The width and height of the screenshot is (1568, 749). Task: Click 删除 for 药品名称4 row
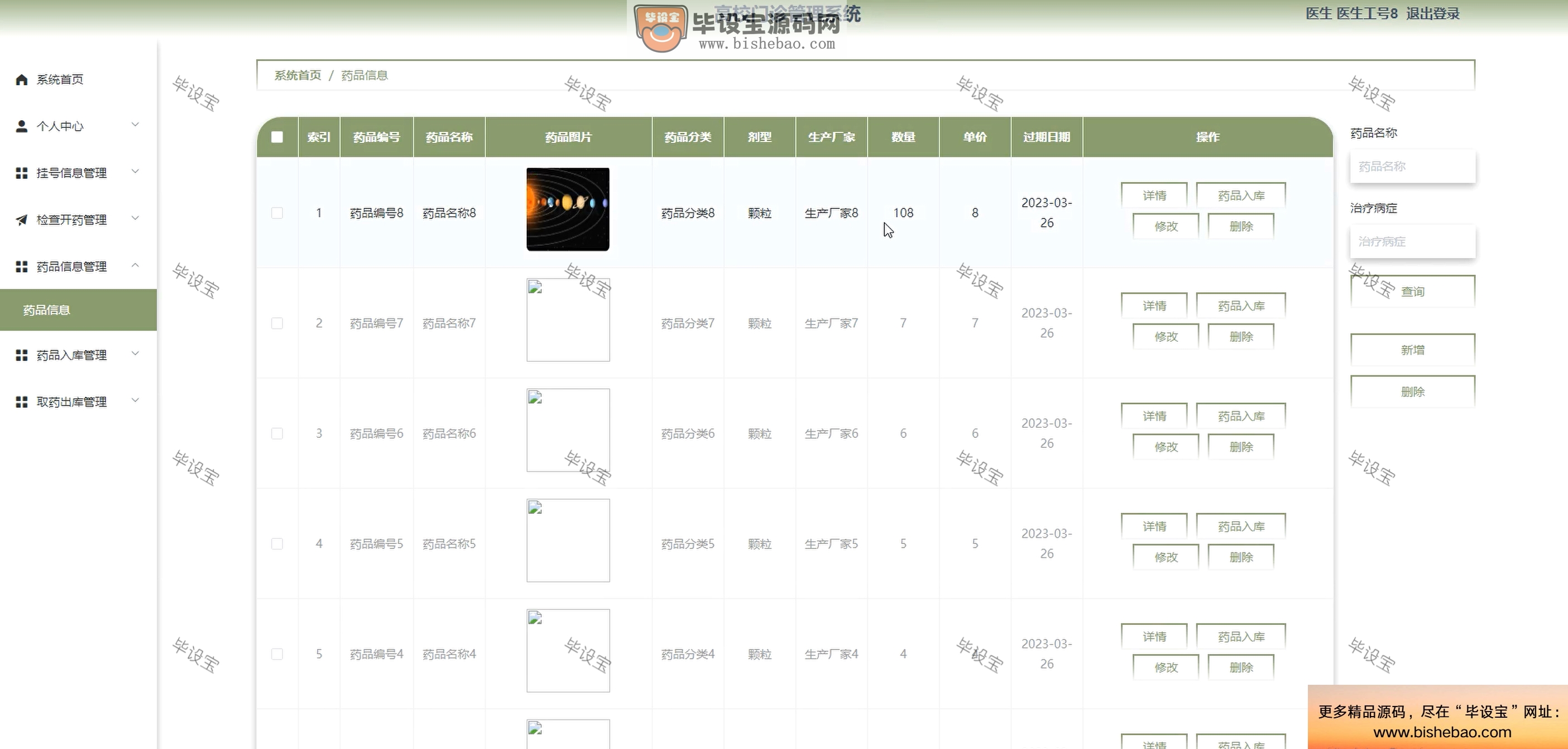1241,667
